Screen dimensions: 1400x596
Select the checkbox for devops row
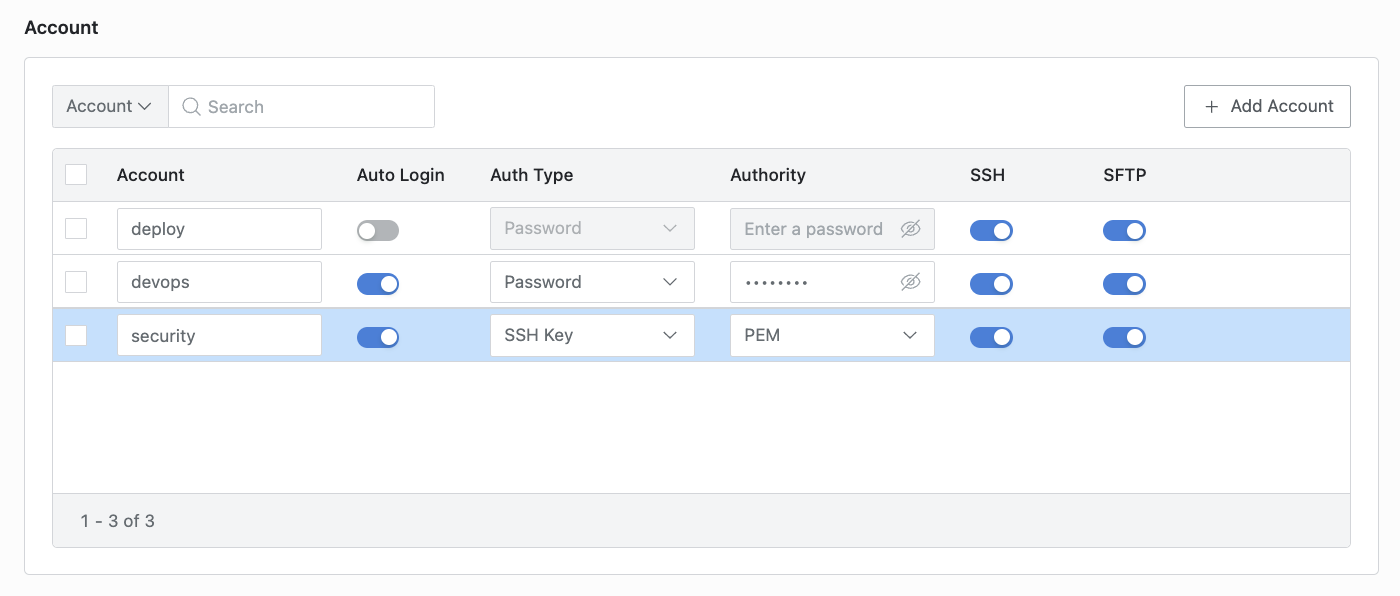point(76,282)
